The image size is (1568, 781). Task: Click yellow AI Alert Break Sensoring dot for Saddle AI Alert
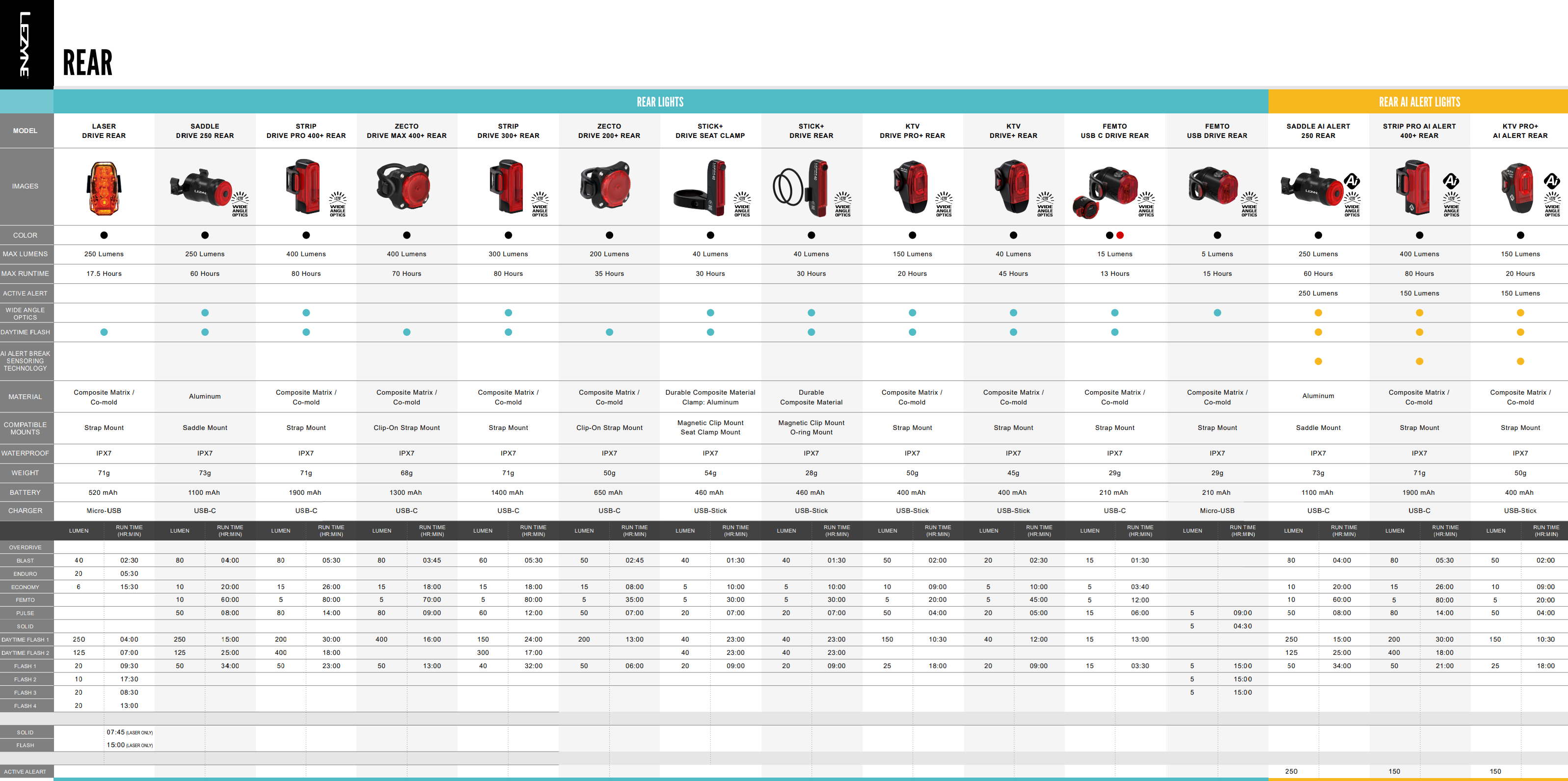pyautogui.click(x=1319, y=362)
